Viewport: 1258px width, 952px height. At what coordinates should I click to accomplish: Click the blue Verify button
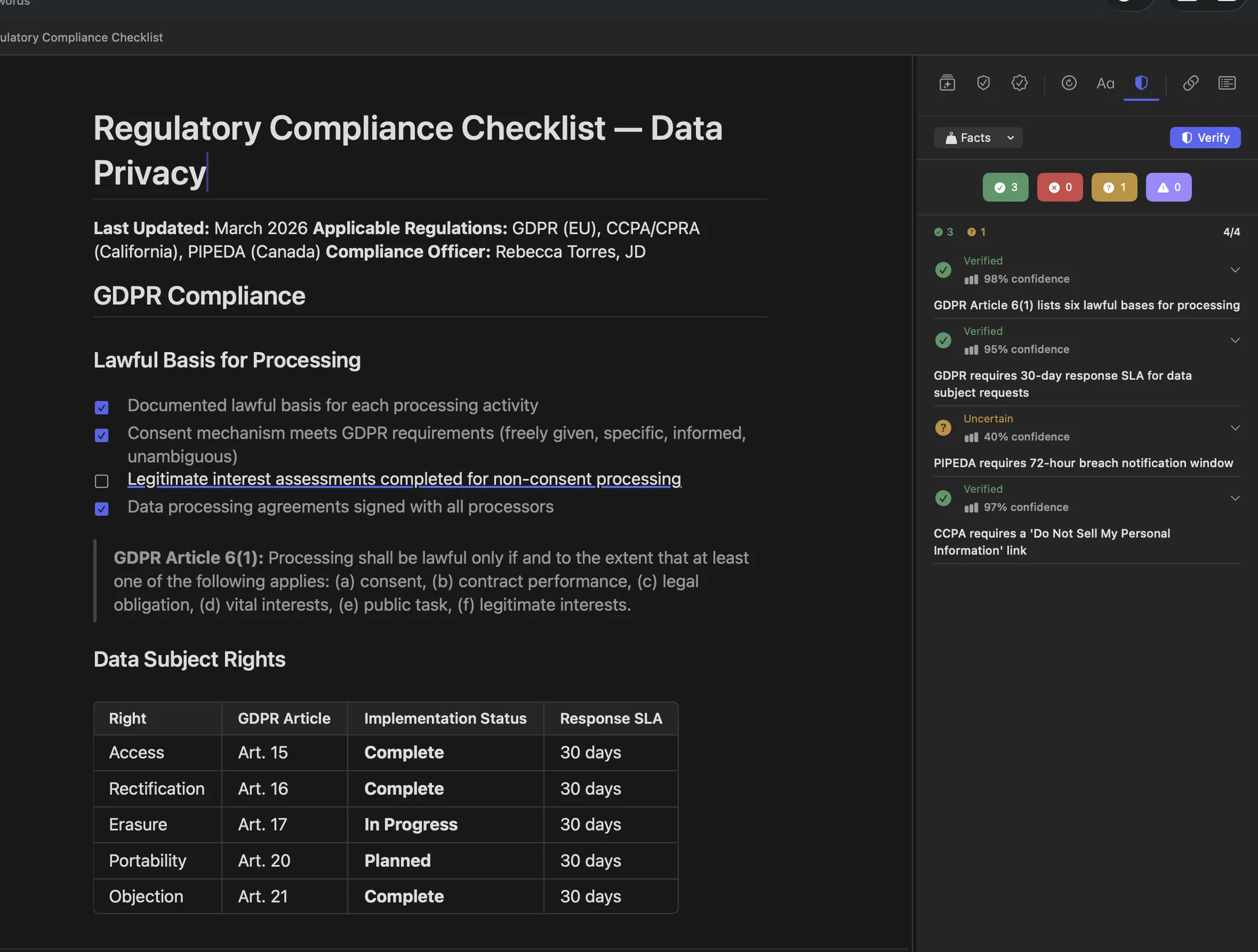1205,138
